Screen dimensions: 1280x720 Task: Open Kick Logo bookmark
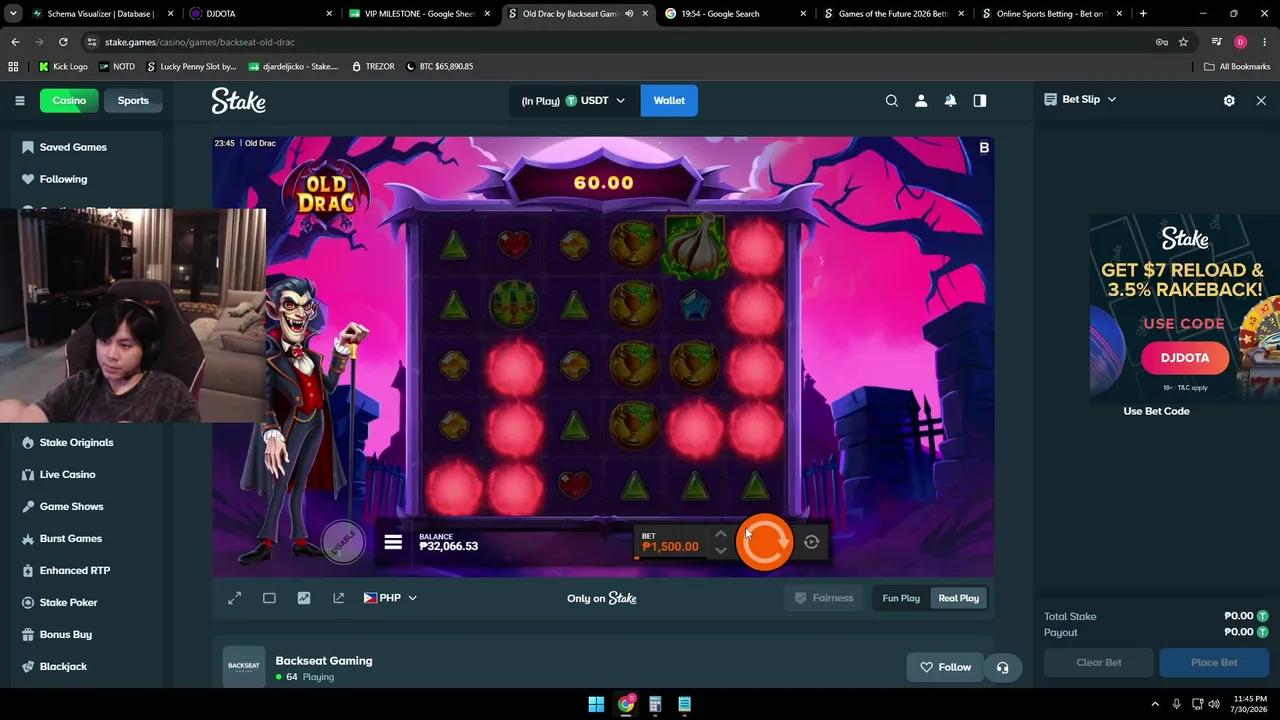(x=63, y=66)
